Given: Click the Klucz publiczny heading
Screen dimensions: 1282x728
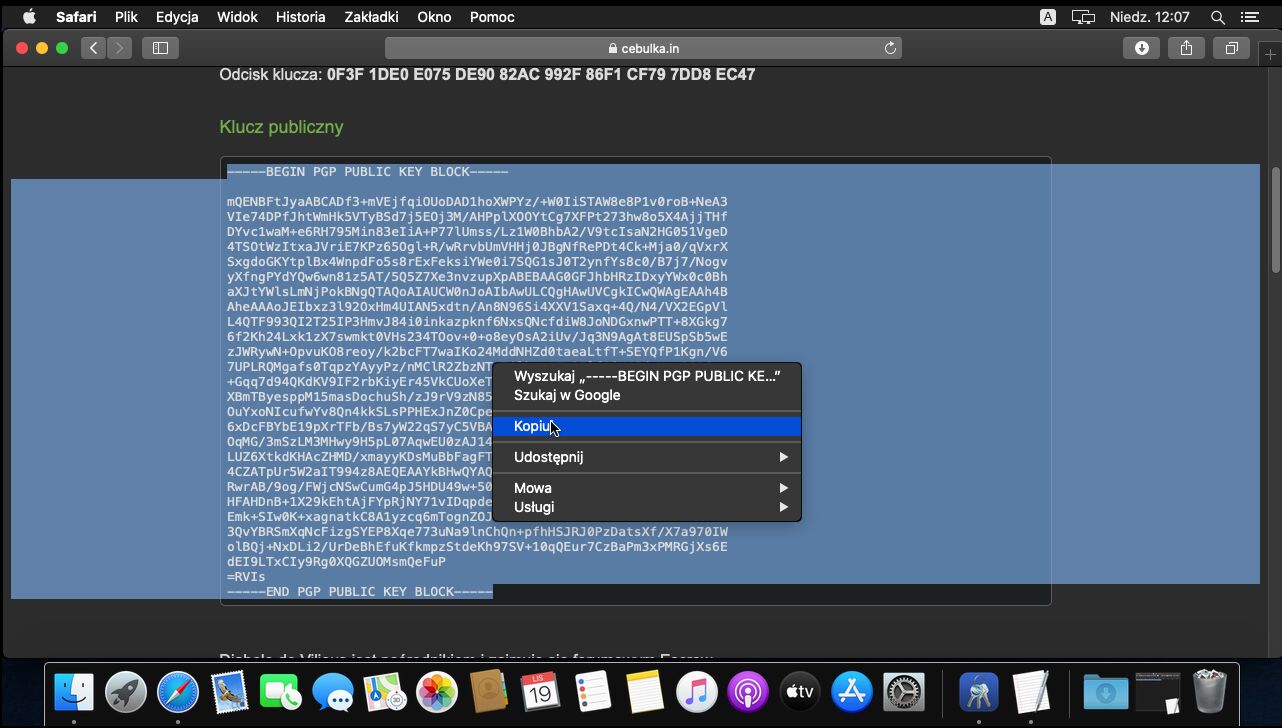Looking at the screenshot, I should pos(281,127).
